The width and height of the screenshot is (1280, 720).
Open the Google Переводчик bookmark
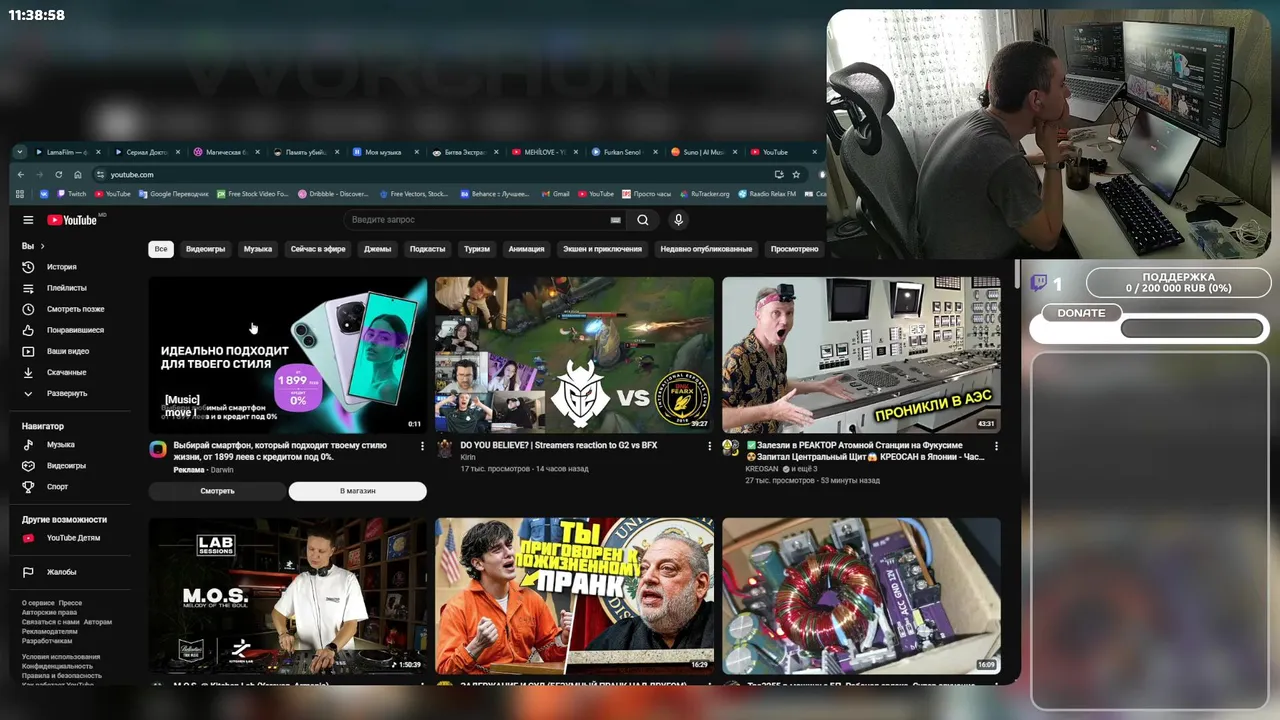(x=173, y=194)
